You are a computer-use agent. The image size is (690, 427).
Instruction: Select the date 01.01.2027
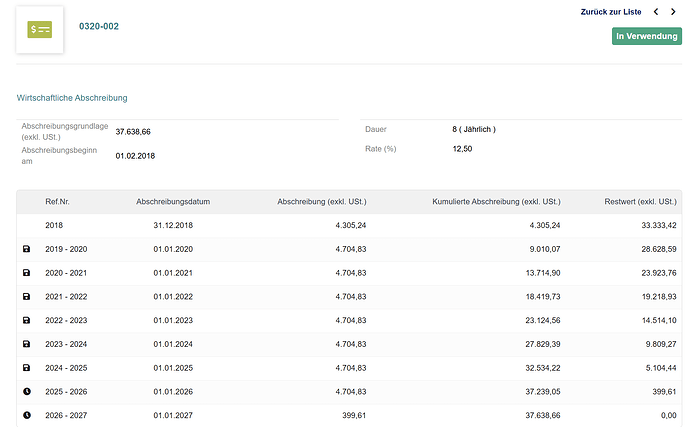click(x=173, y=415)
